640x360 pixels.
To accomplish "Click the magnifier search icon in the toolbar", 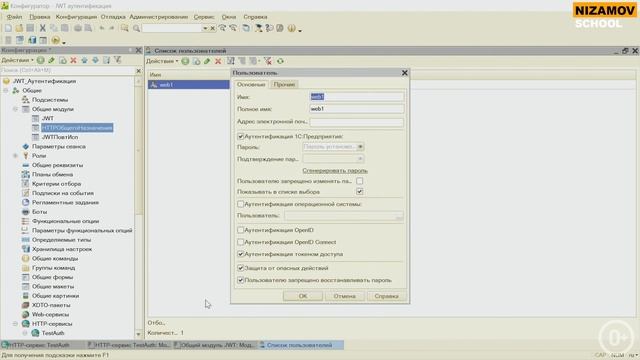I will click(x=136, y=28).
